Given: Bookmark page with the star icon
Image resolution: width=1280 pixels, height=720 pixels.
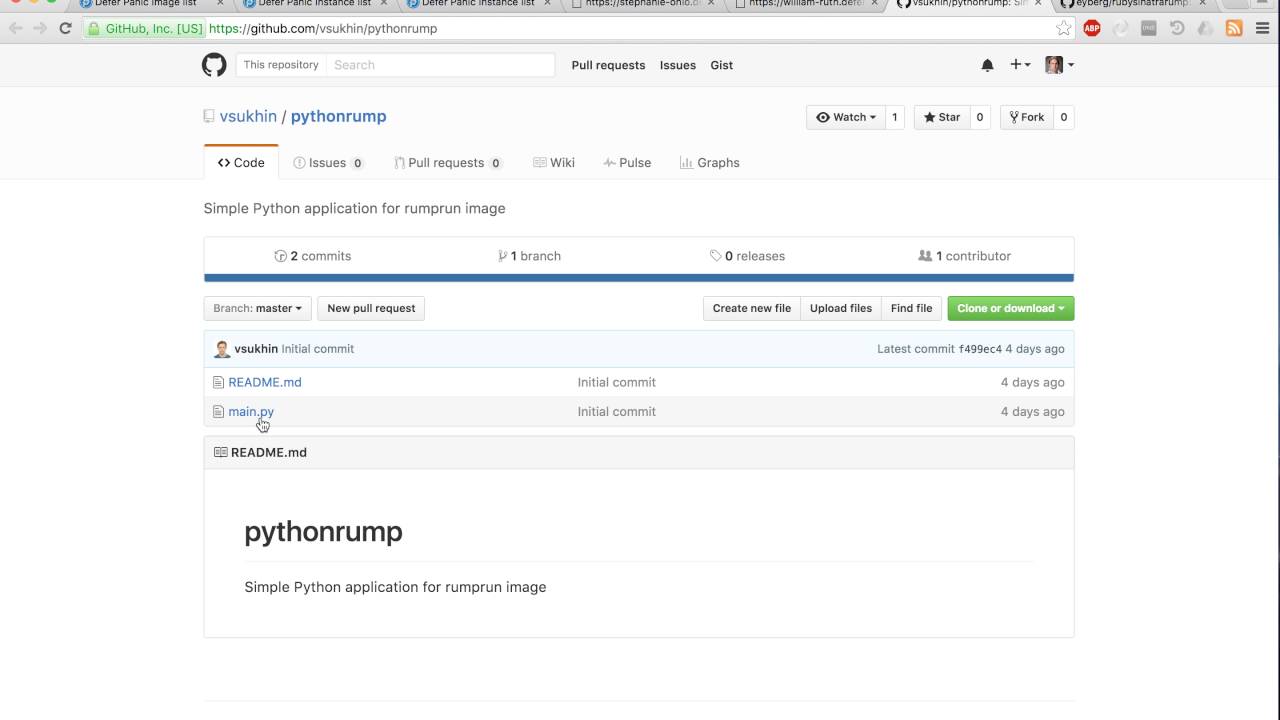Looking at the screenshot, I should point(1064,28).
